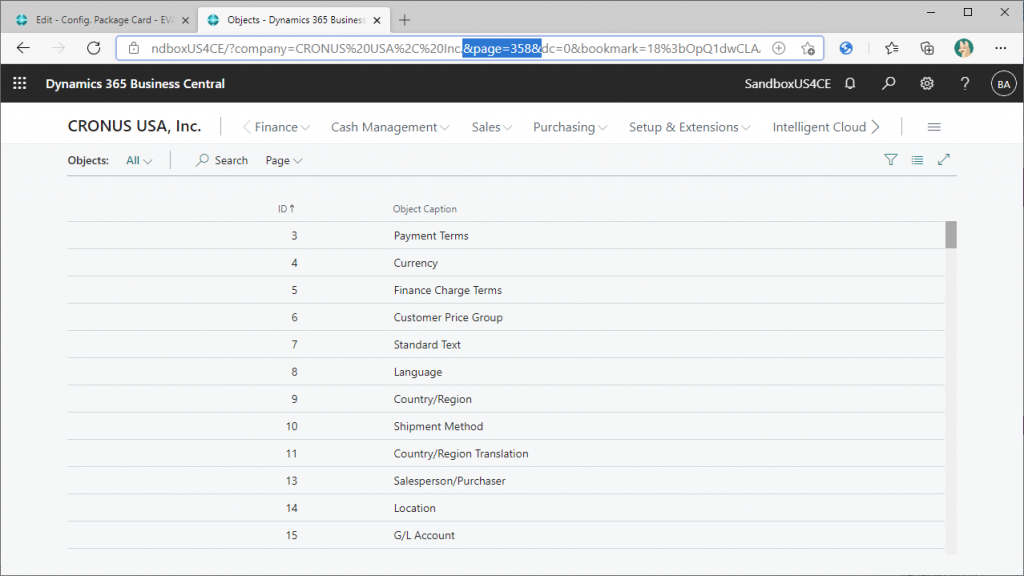The width and height of the screenshot is (1024, 576).
Task: Select the Payment Terms row
Action: pos(505,236)
